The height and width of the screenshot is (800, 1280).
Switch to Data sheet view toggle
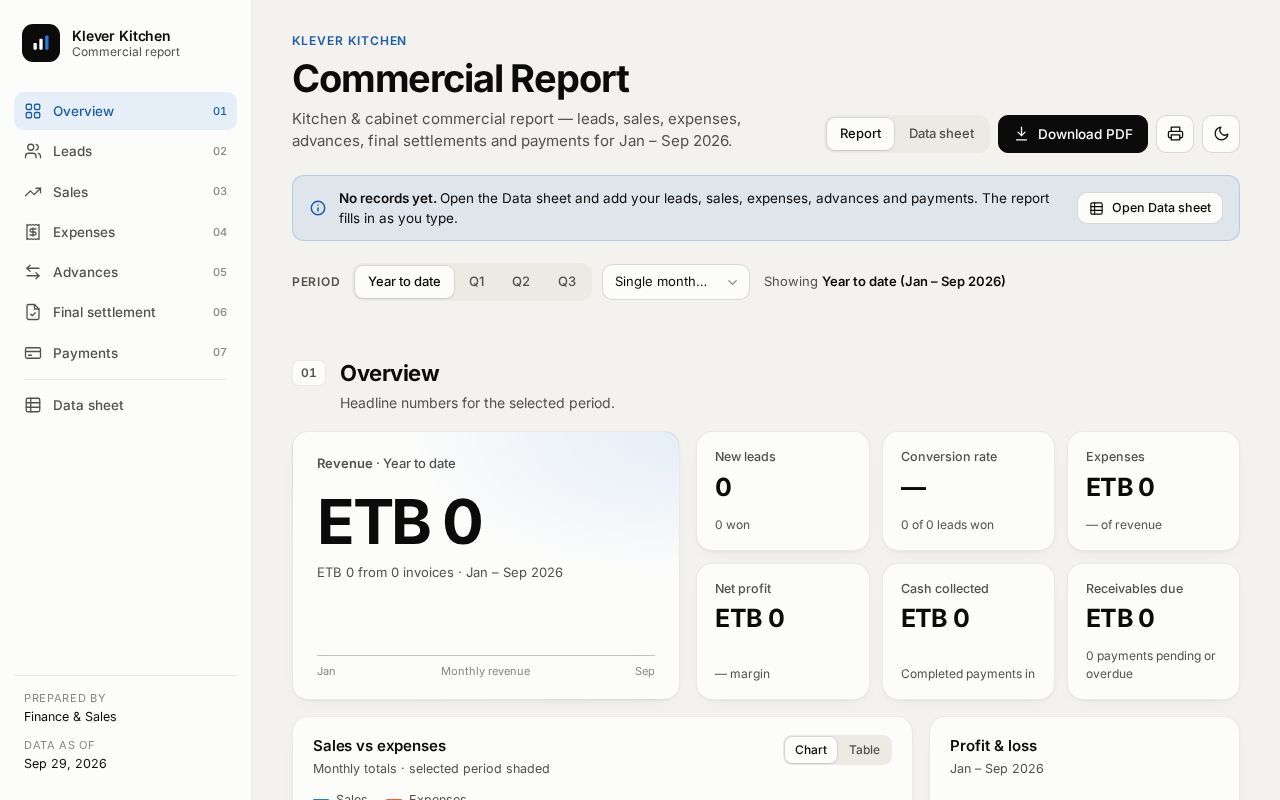tap(941, 134)
